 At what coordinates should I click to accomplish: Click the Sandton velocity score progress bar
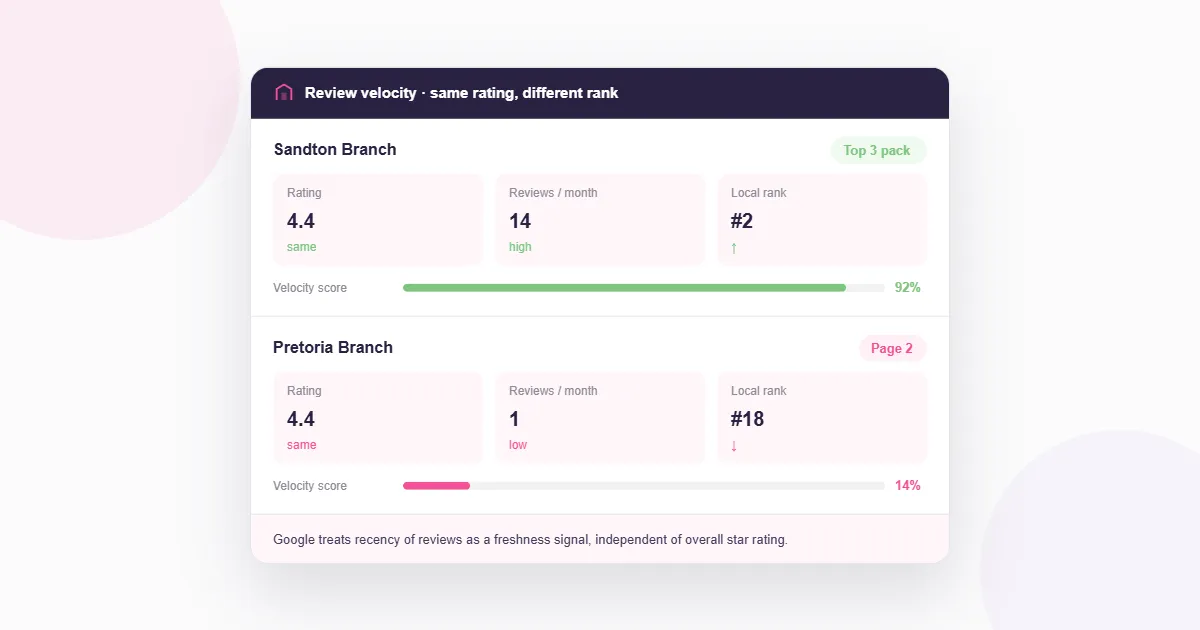pos(644,288)
